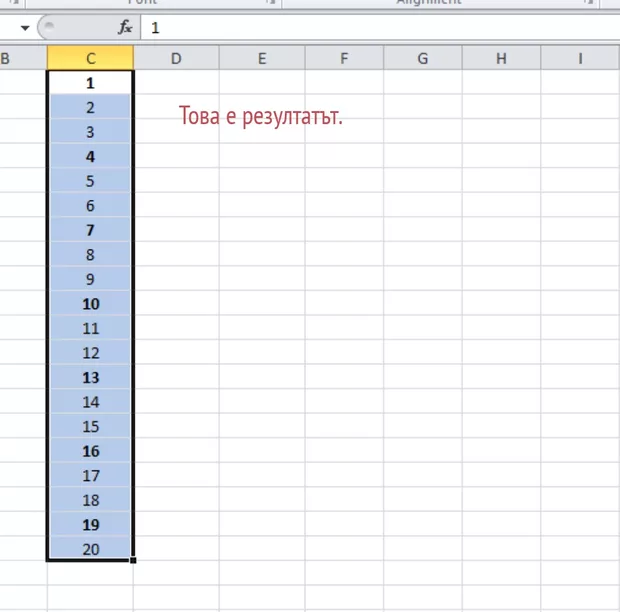Image resolution: width=620 pixels, height=612 pixels.
Task: Click the cell containing 6
Action: (90, 205)
